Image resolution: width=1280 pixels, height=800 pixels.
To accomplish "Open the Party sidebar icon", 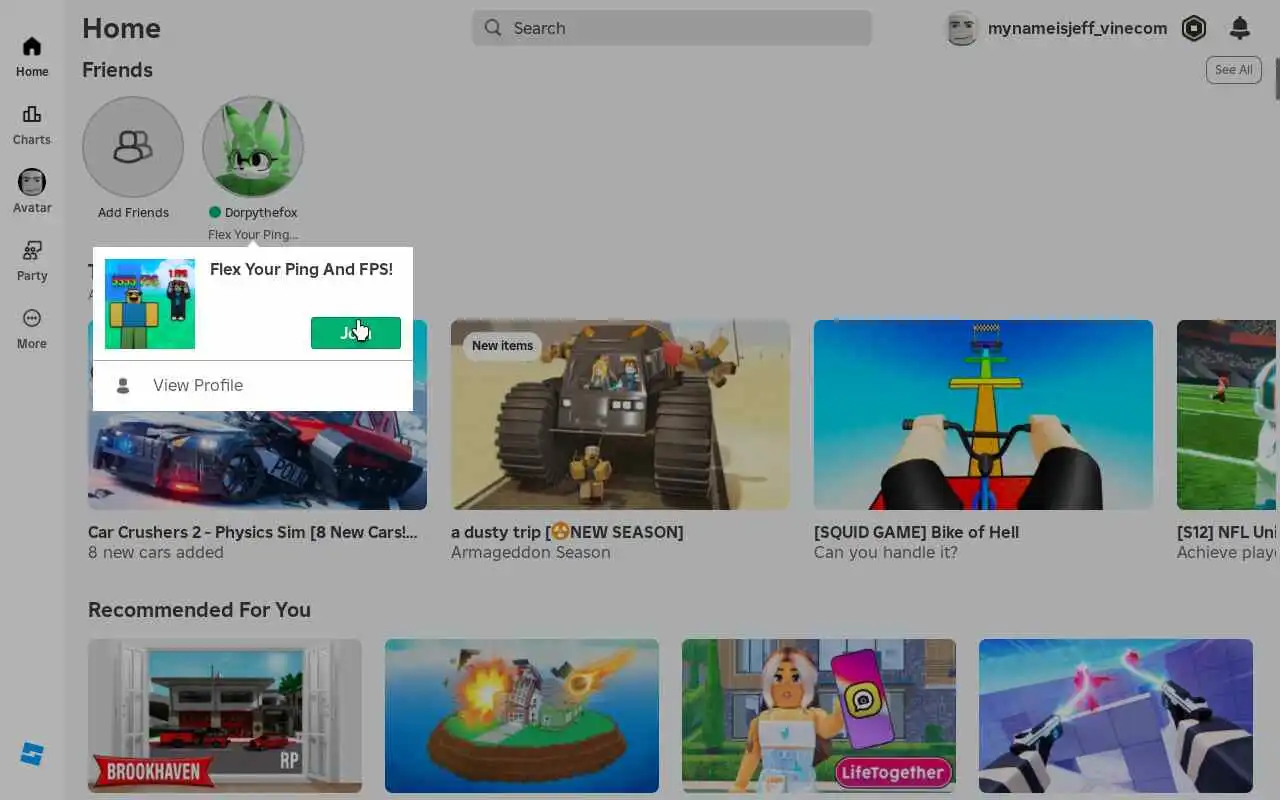I will click(x=32, y=250).
